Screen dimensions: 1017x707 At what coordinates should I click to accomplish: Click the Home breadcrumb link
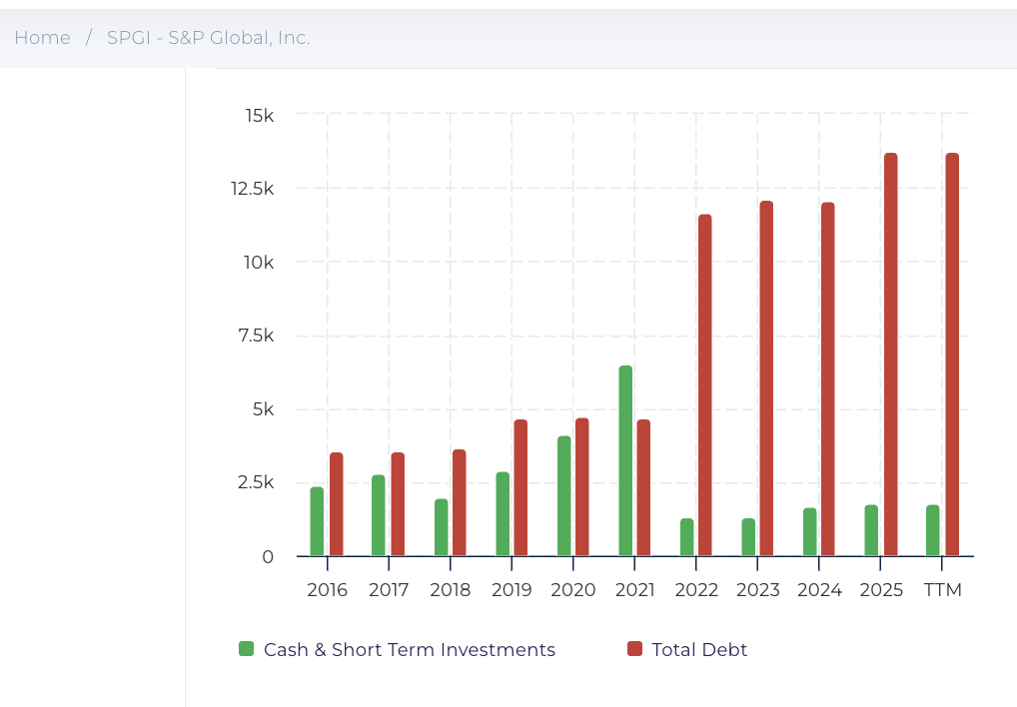click(42, 38)
